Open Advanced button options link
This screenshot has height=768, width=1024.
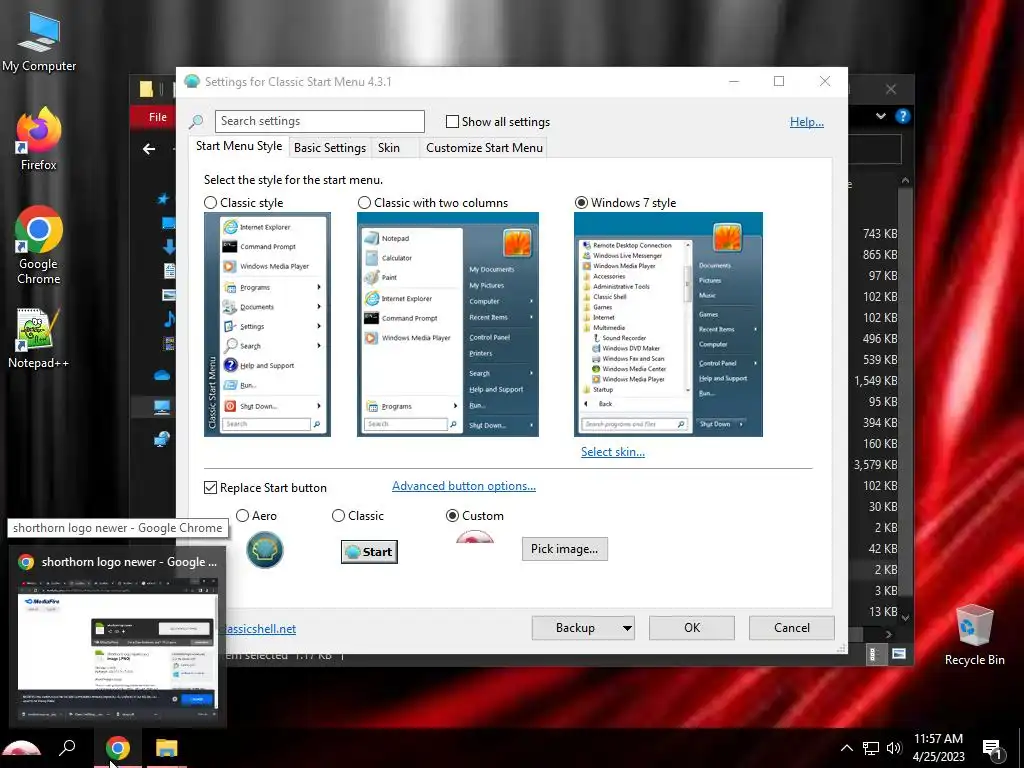(464, 486)
